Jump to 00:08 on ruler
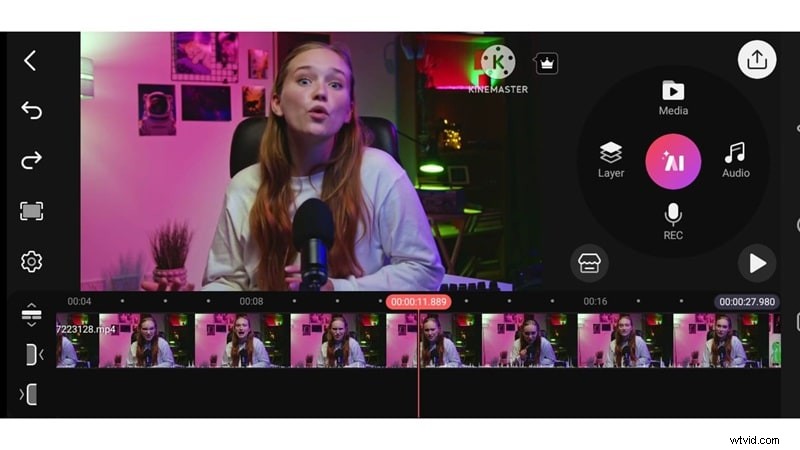Screen dimensions: 800x450 click(252, 302)
